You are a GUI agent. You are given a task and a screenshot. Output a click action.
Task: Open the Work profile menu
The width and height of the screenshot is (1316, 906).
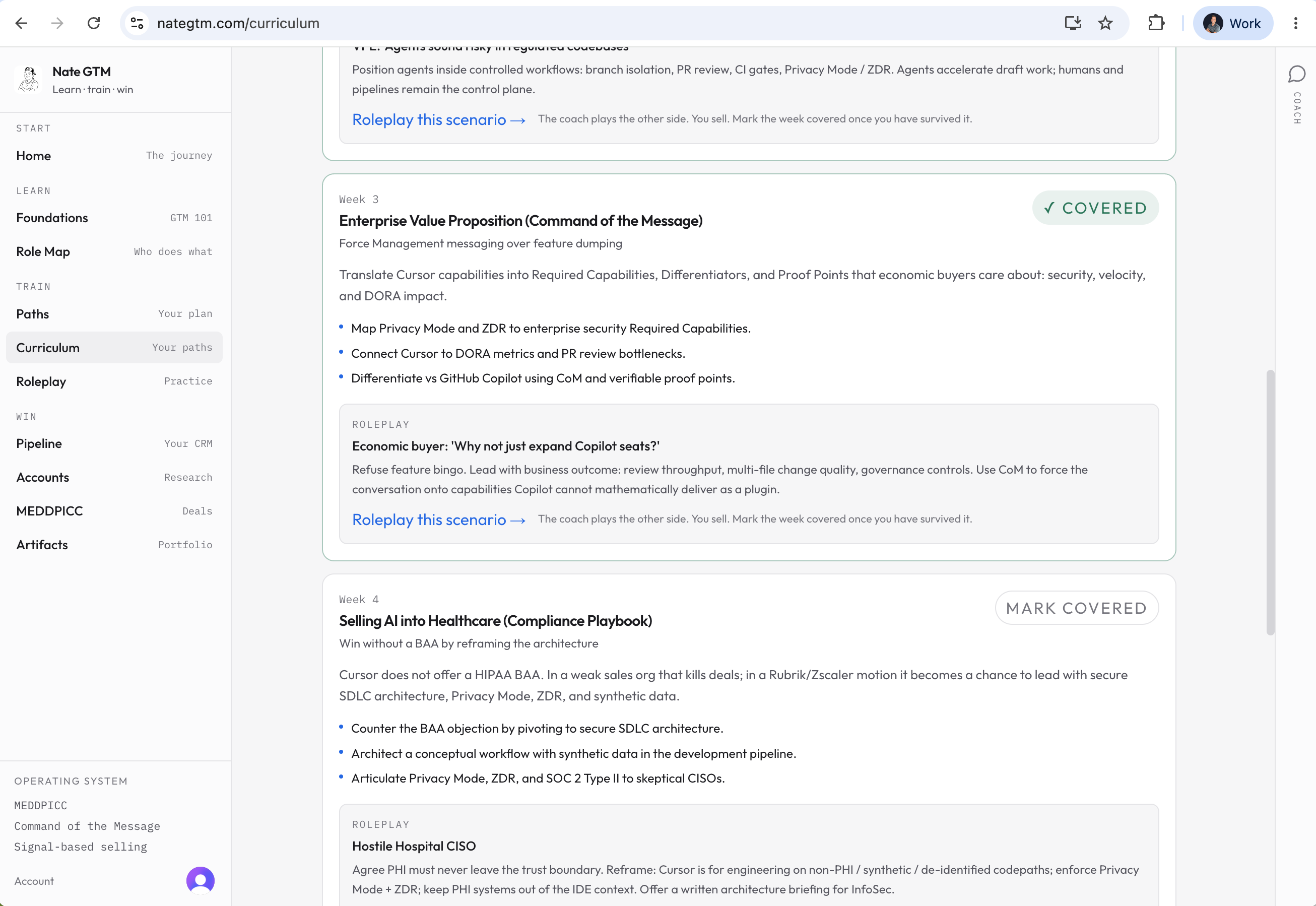[1232, 23]
